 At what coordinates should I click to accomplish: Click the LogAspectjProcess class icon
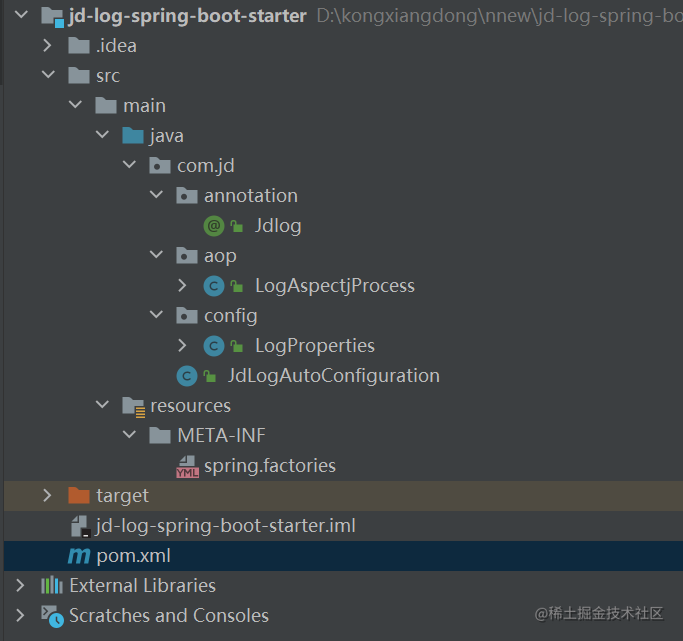tap(213, 286)
